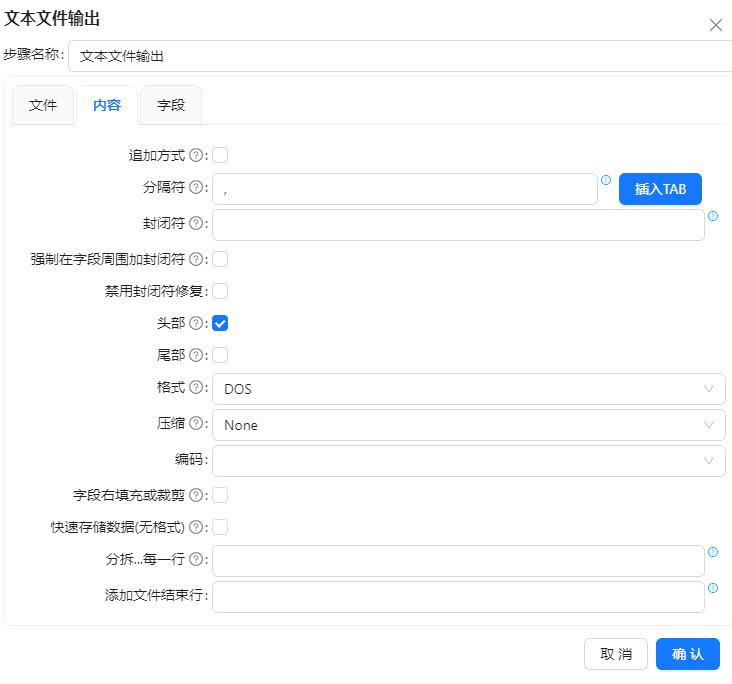Expand the 压缩 dropdown showing None
Image resolution: width=732 pixels, height=684 pixels.
(x=468, y=425)
